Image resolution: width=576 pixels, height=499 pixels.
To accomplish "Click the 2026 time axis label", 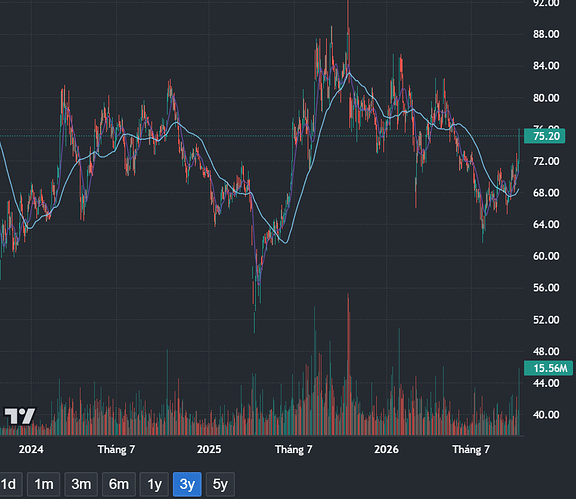I will (386, 449).
